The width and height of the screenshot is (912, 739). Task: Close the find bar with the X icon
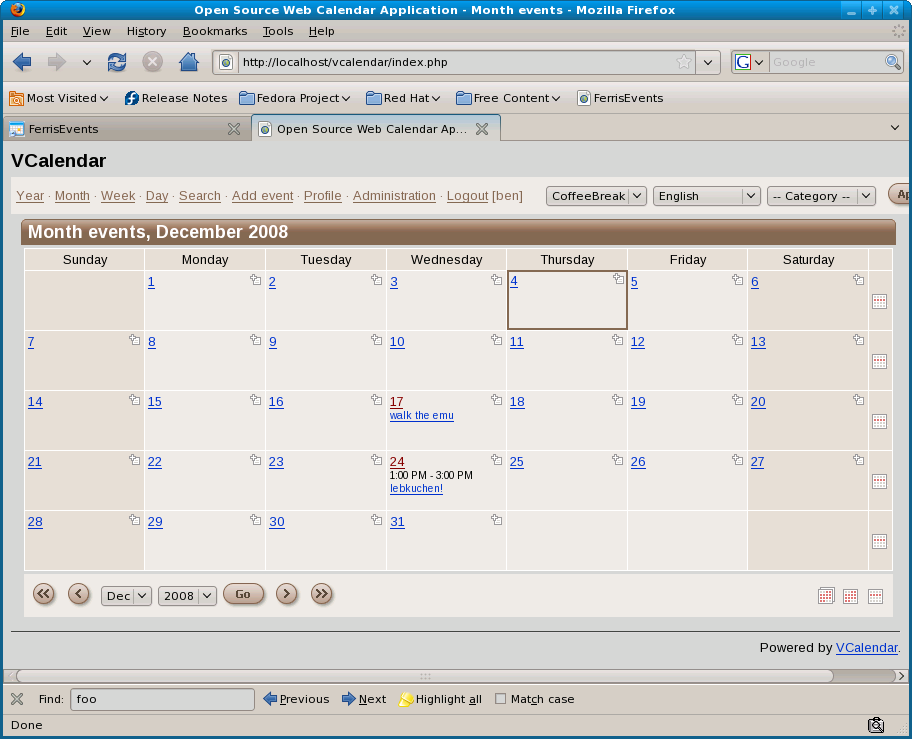pyautogui.click(x=17, y=699)
